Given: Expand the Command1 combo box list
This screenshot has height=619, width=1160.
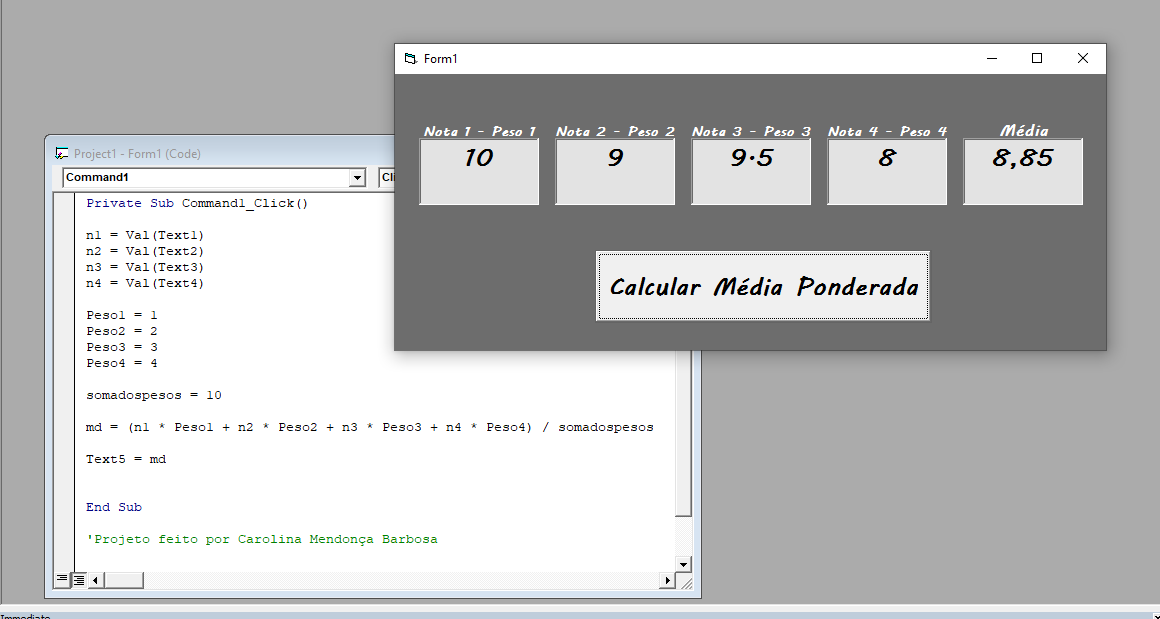Looking at the screenshot, I should pos(357,177).
